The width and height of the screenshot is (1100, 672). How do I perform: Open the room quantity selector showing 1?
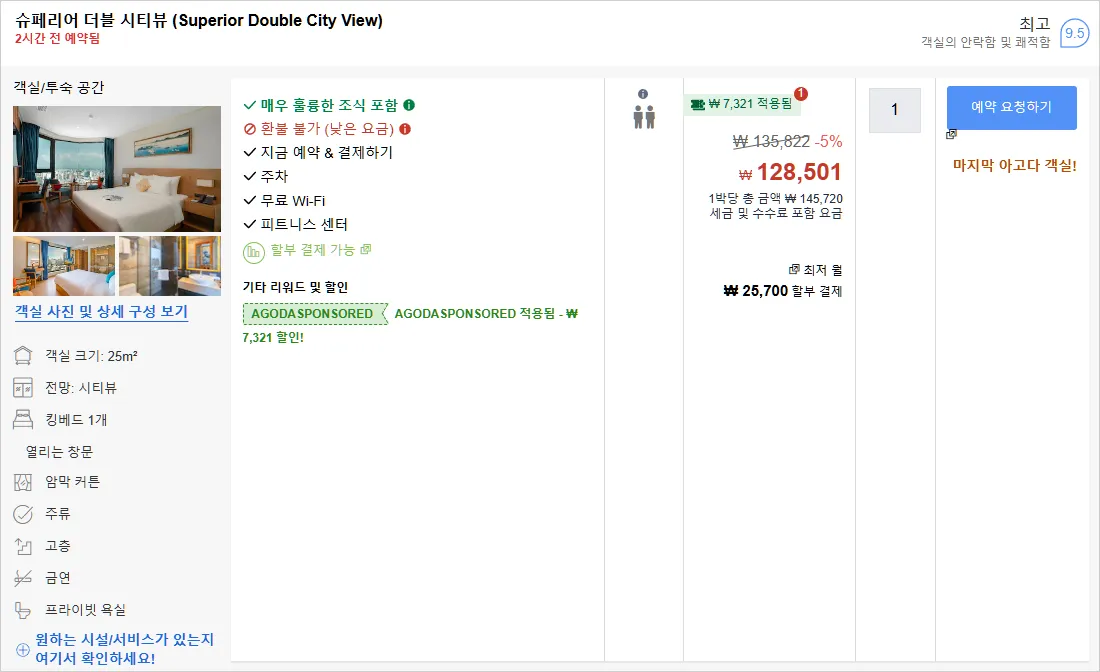coord(894,109)
